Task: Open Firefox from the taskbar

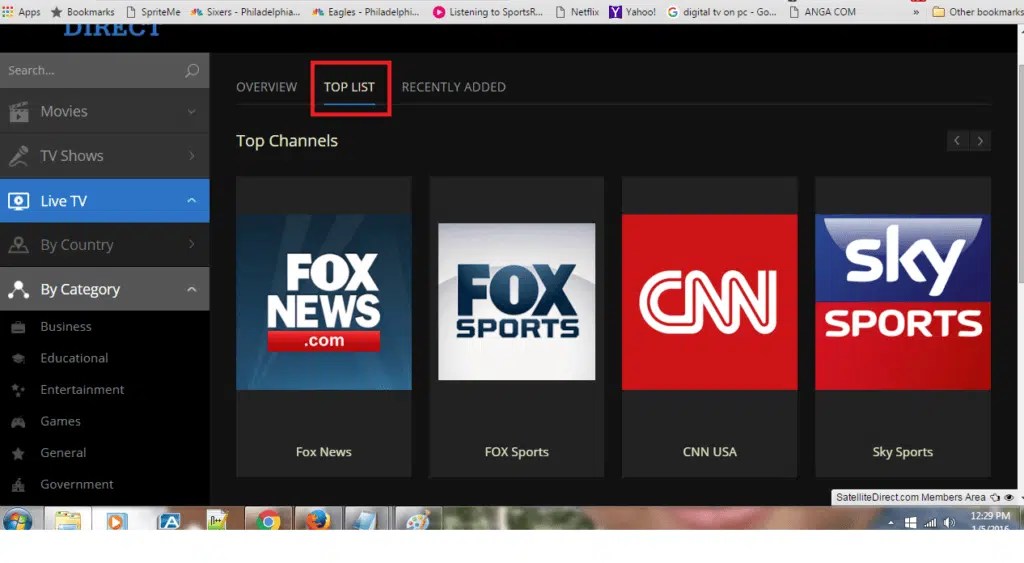Action: point(317,521)
